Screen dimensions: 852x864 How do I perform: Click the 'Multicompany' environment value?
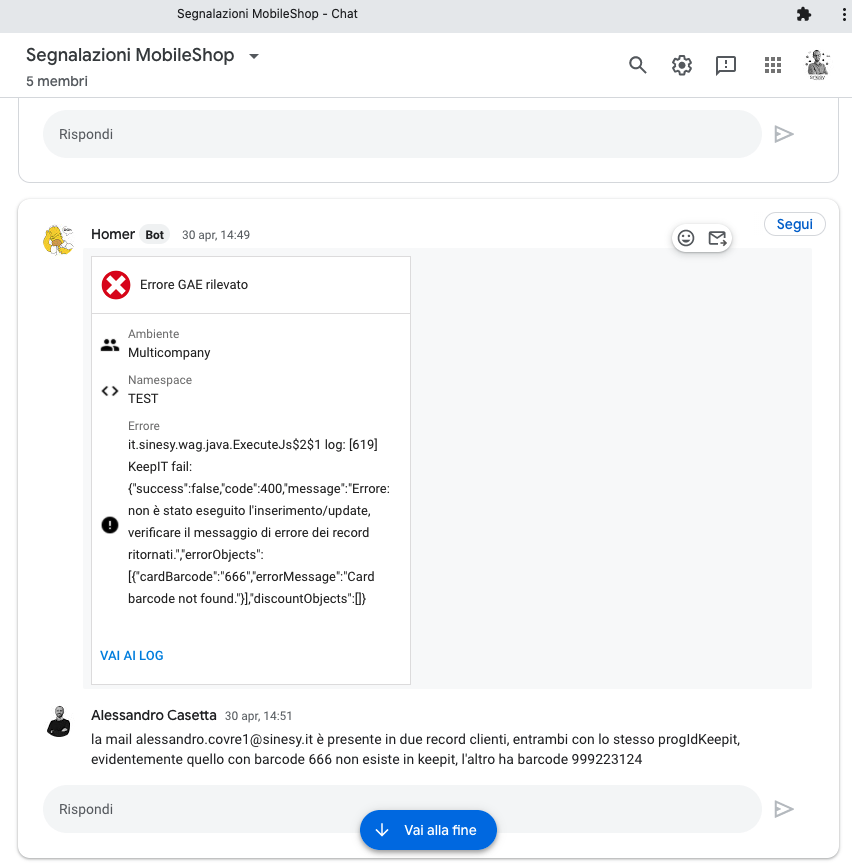tap(169, 353)
